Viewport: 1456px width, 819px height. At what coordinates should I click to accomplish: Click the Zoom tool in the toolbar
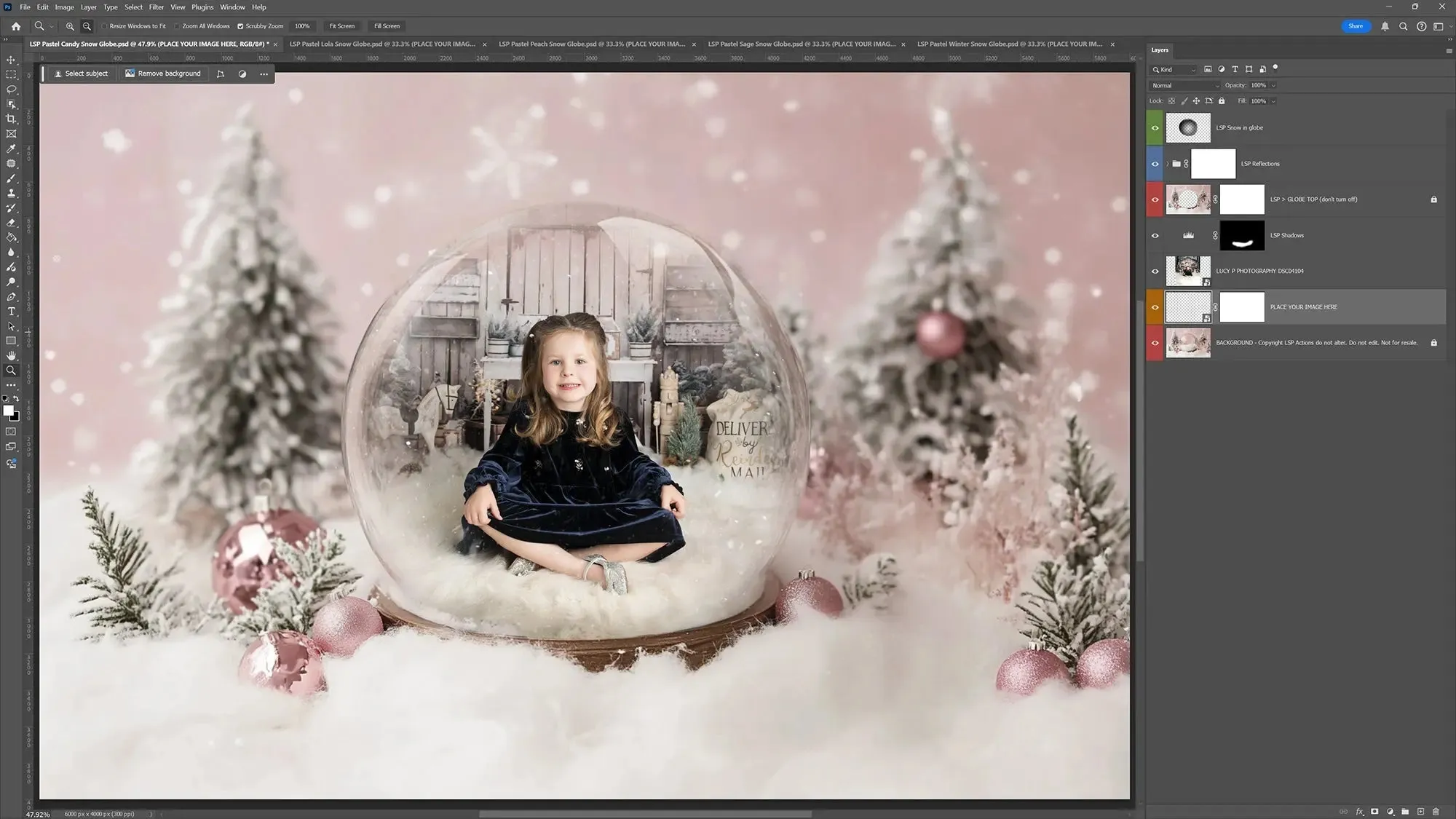tap(11, 371)
